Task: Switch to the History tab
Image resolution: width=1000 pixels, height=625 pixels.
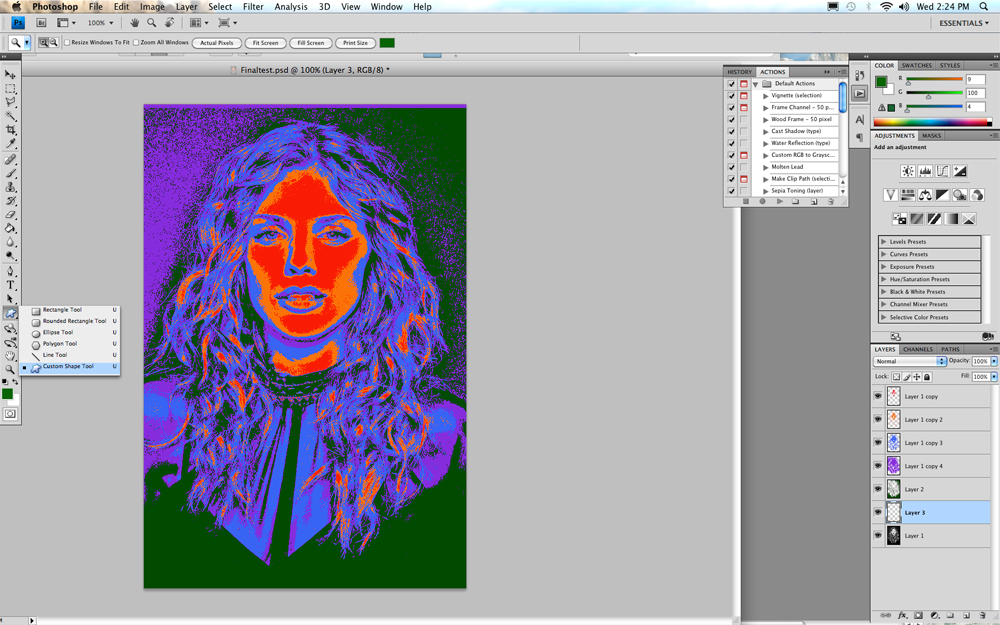Action: click(740, 72)
